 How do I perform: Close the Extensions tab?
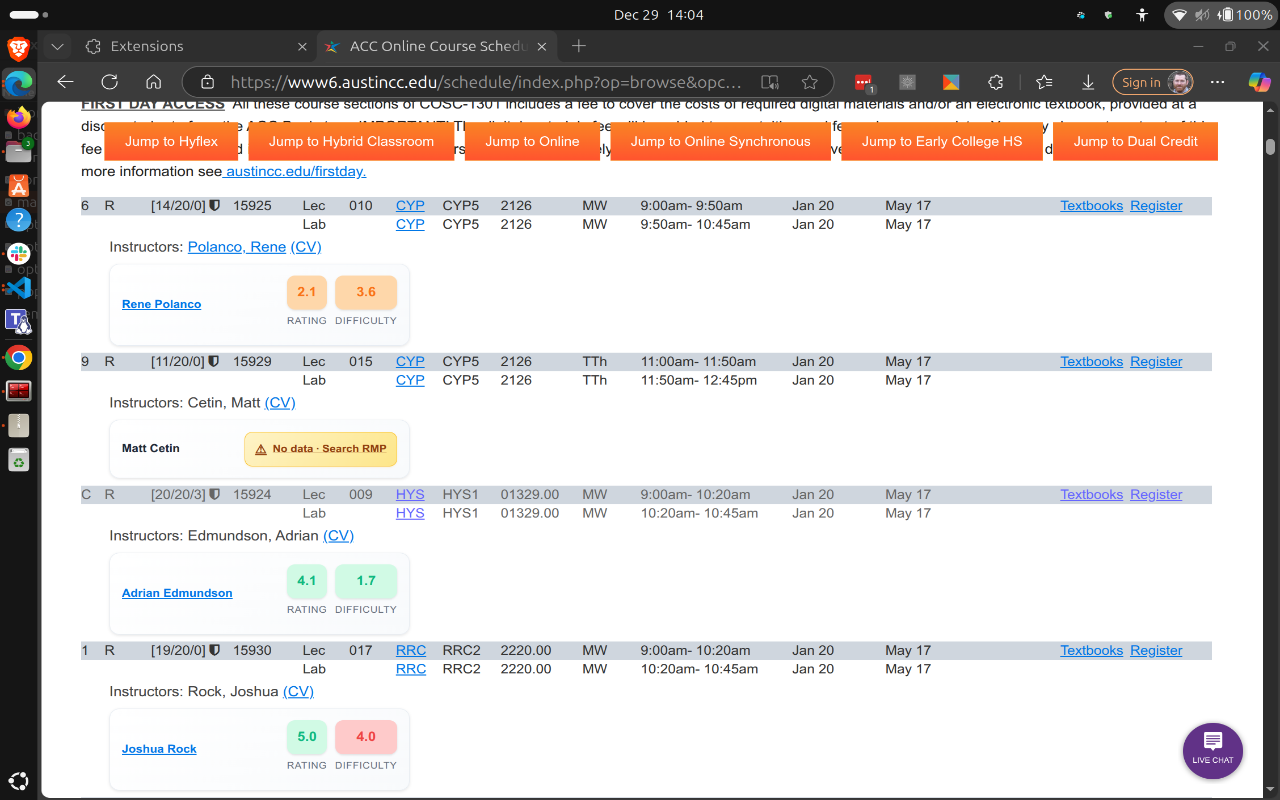tap(300, 46)
